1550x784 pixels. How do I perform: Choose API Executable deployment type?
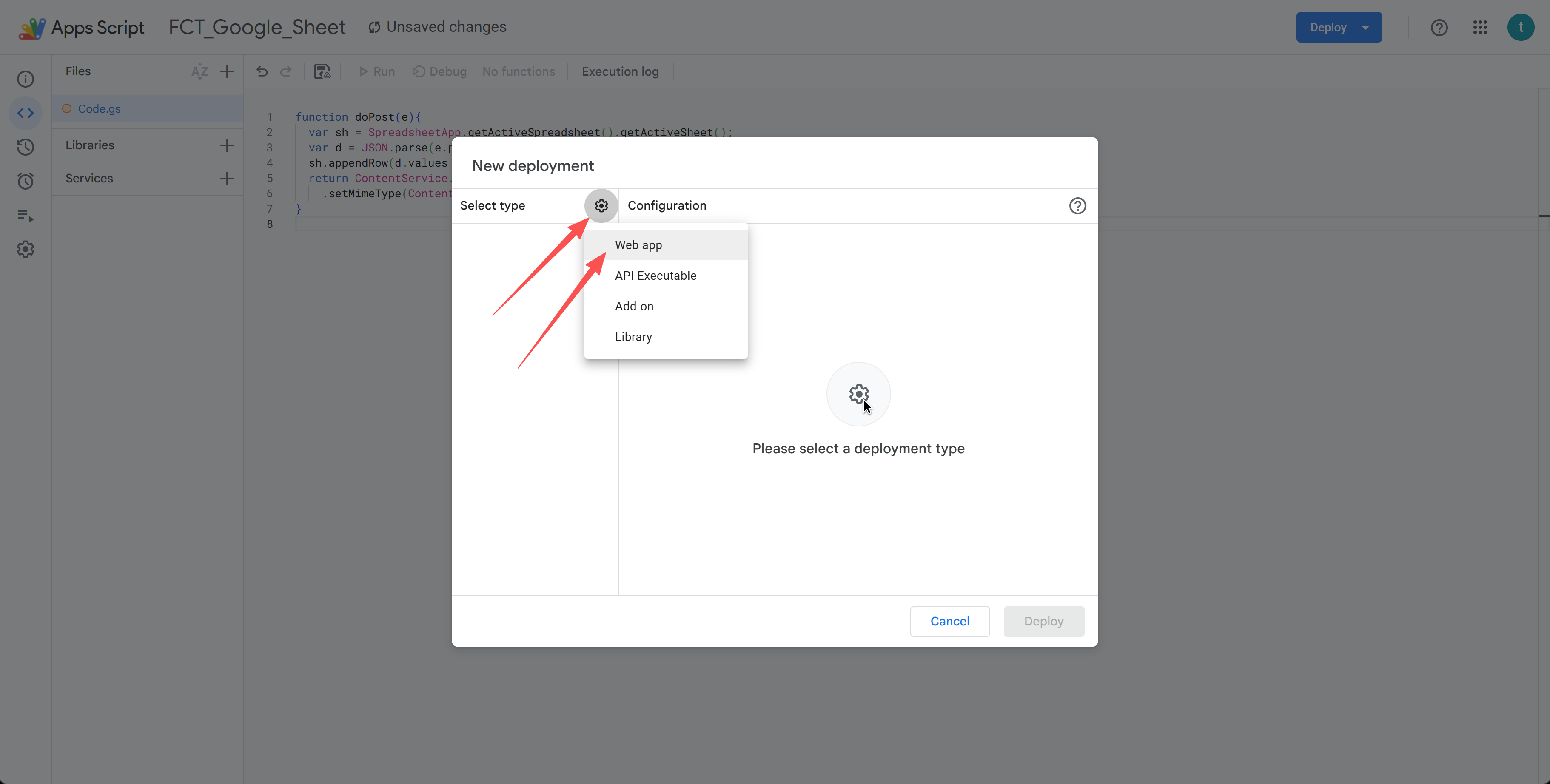coord(666,276)
